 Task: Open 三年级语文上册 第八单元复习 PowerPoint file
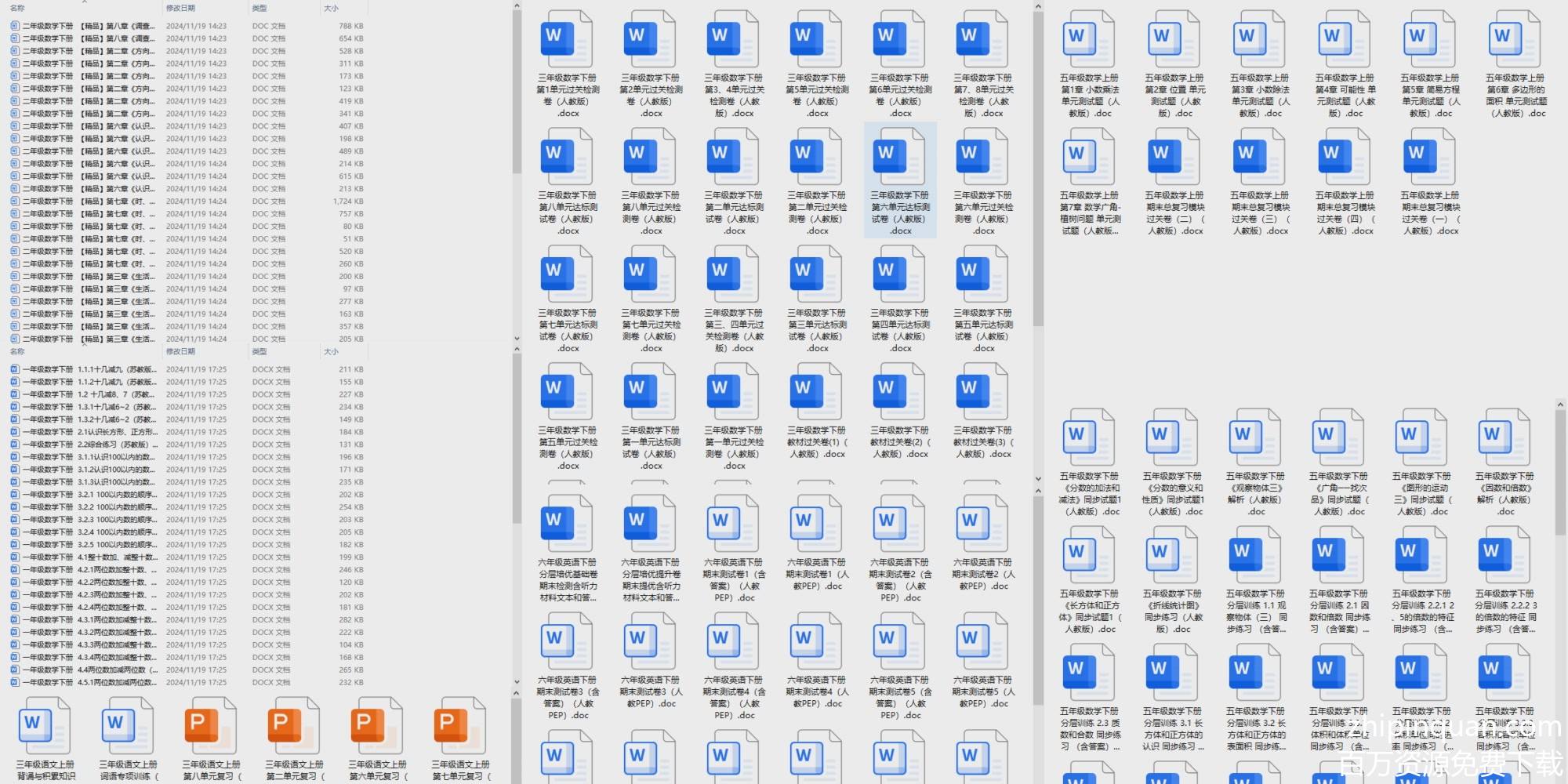(x=210, y=726)
